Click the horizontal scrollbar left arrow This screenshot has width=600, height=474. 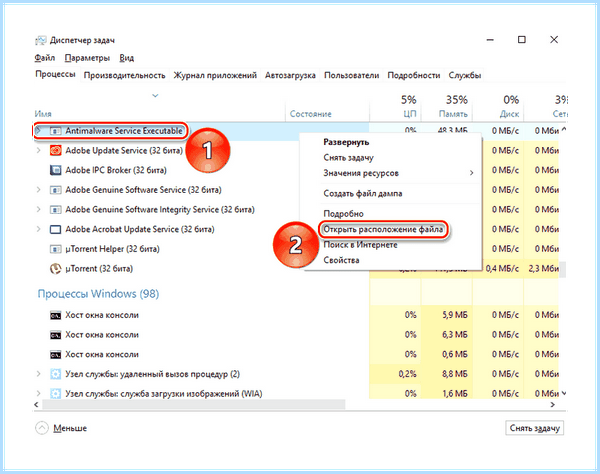tap(36, 404)
